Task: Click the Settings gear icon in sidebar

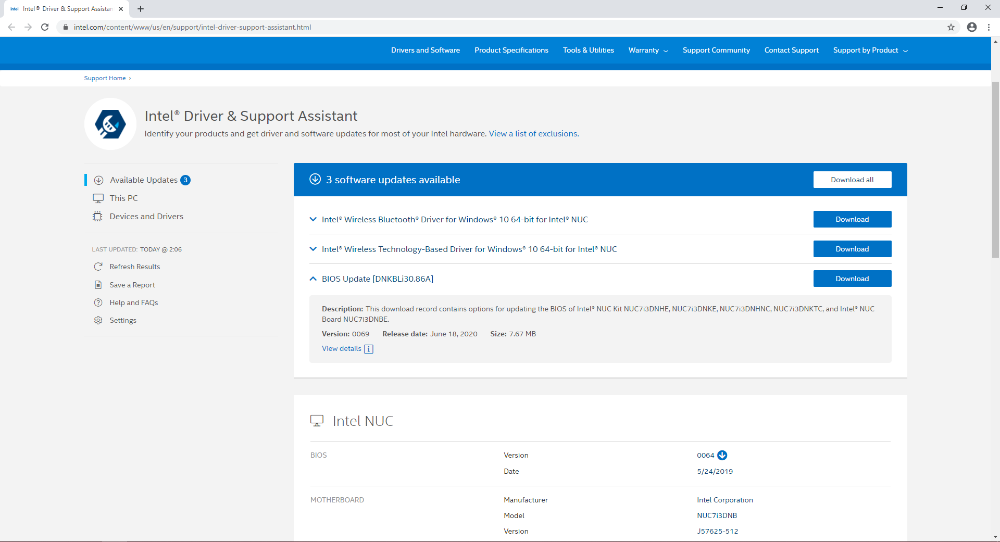Action: (98, 320)
